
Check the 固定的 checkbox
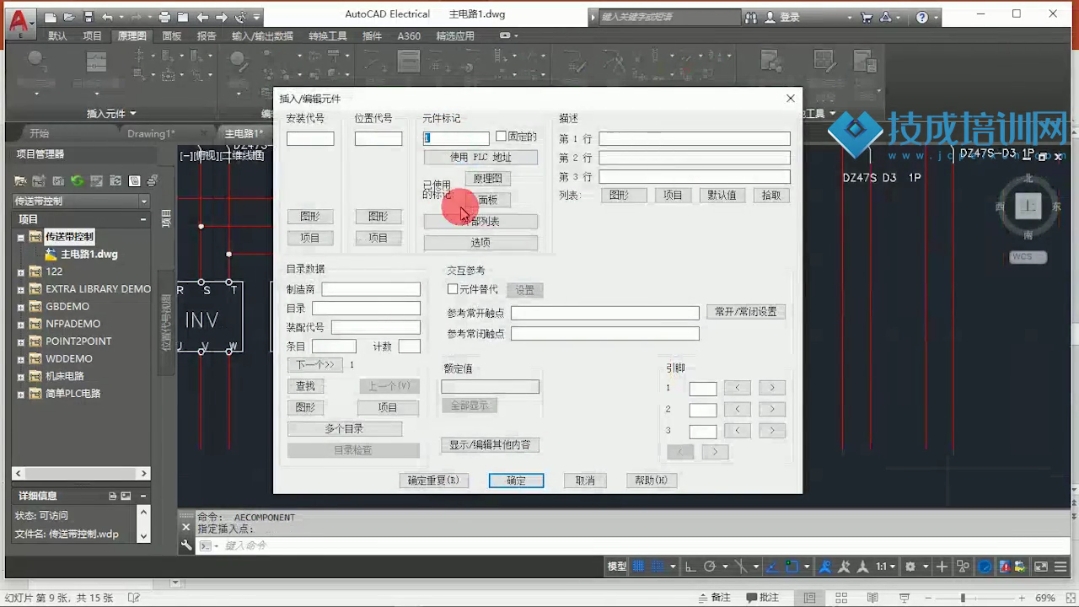[x=501, y=136]
